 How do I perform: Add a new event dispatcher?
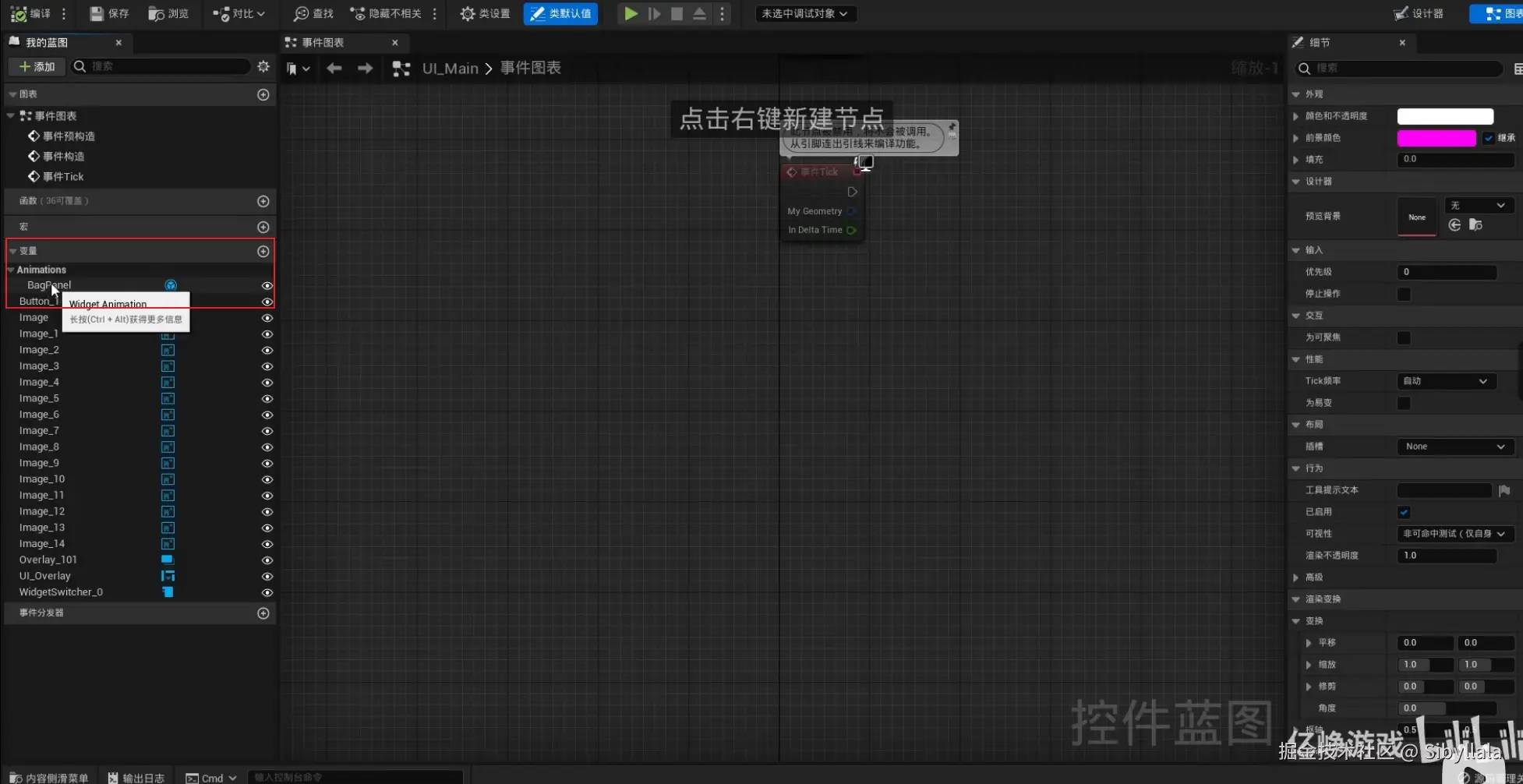pos(263,613)
